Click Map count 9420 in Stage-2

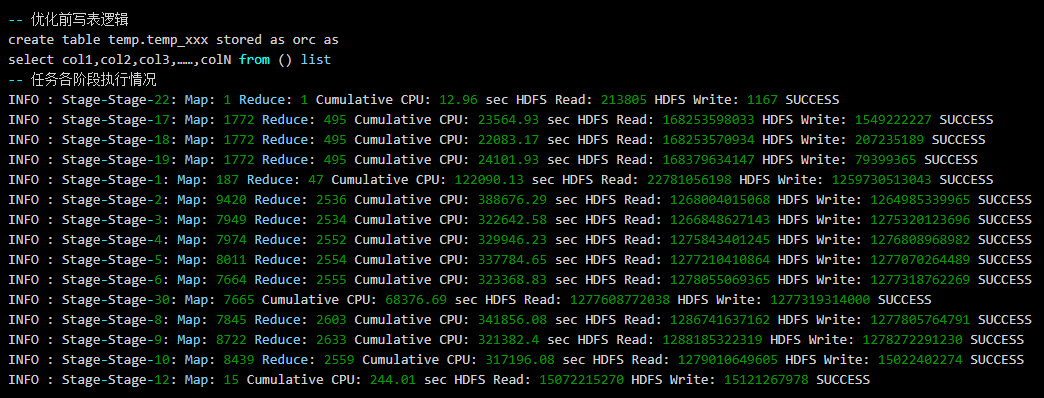231,200
